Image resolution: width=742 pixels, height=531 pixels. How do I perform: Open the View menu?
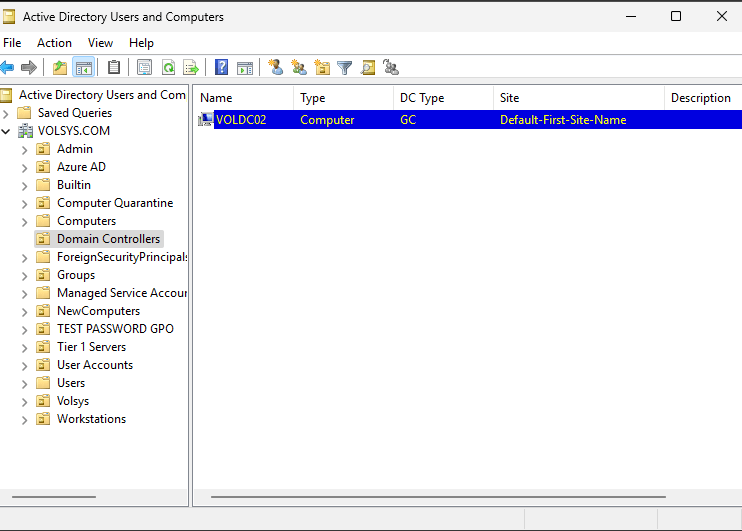tap(100, 43)
